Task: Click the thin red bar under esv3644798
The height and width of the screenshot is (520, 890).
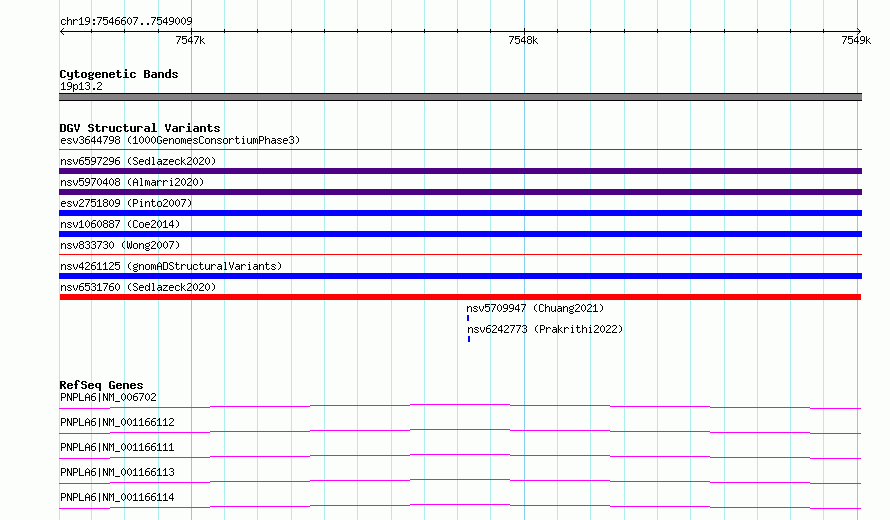Action: 460,149
